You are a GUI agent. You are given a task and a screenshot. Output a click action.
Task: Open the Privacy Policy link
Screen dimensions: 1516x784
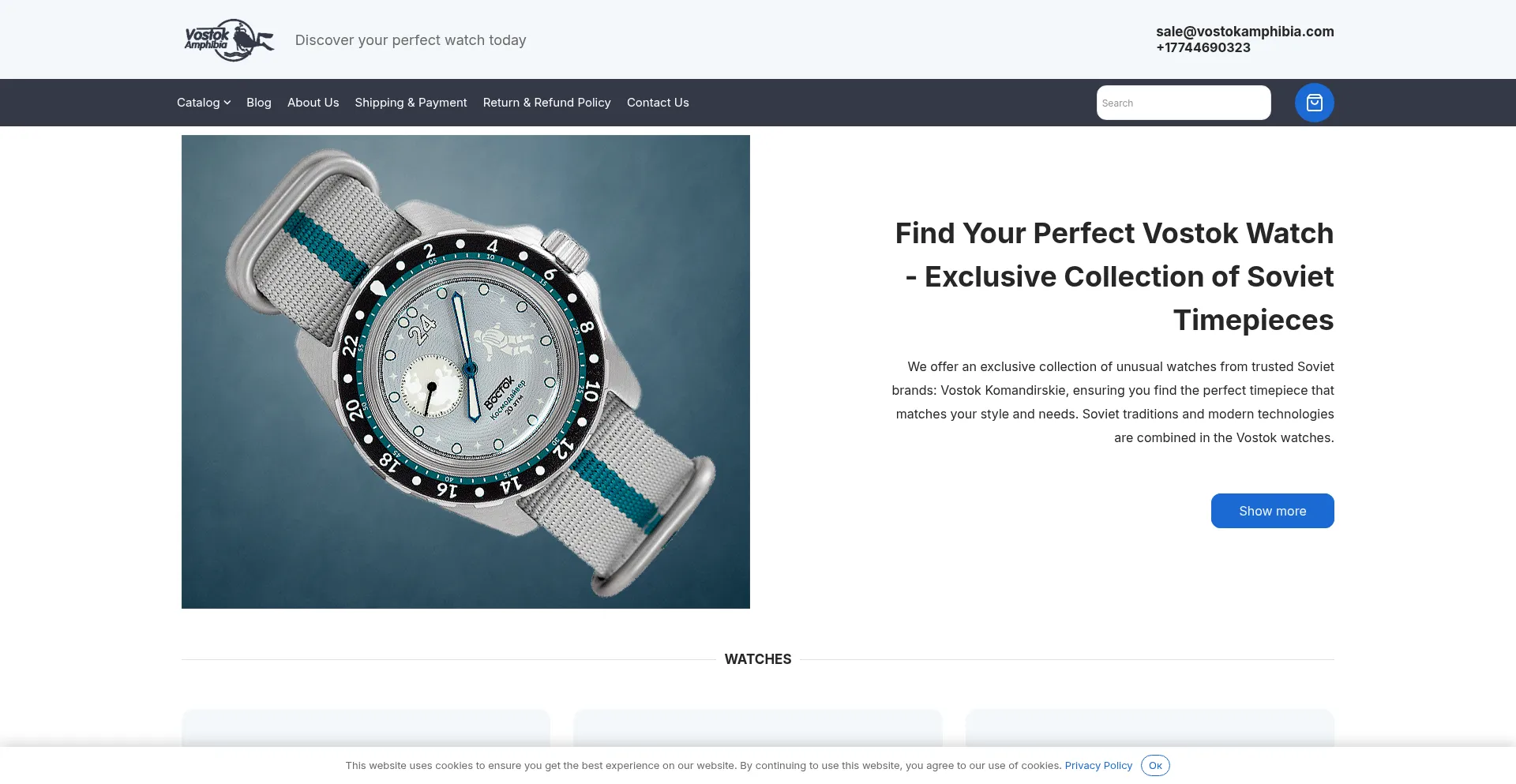coord(1098,766)
